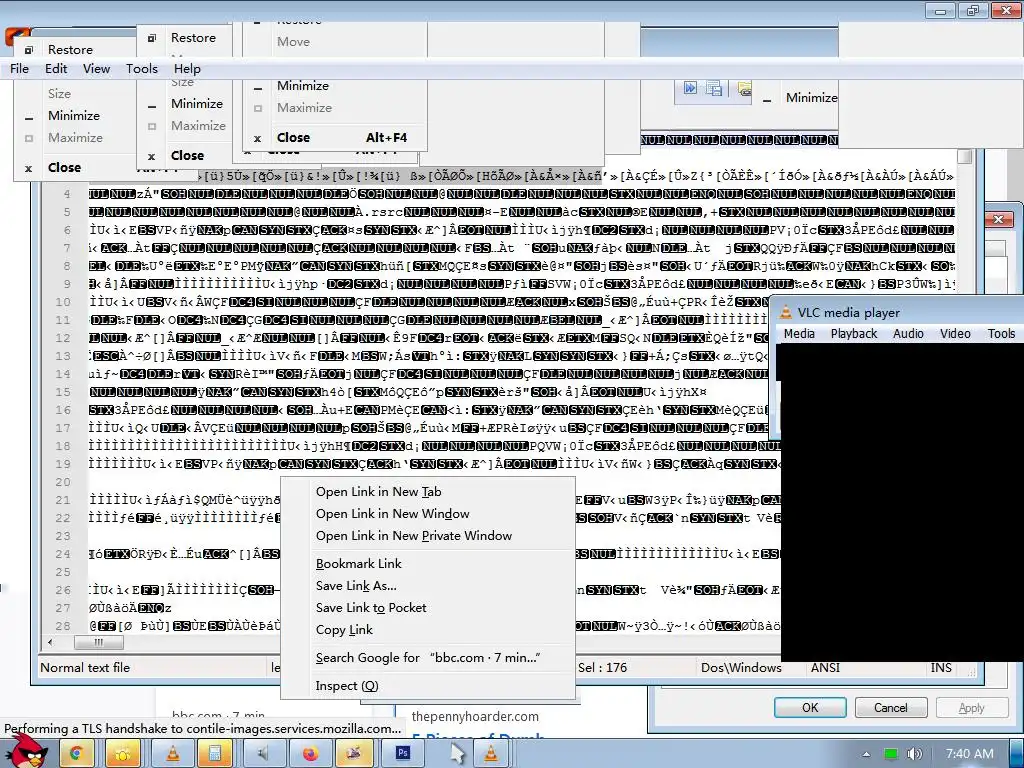Open the Edit menu

(56, 69)
